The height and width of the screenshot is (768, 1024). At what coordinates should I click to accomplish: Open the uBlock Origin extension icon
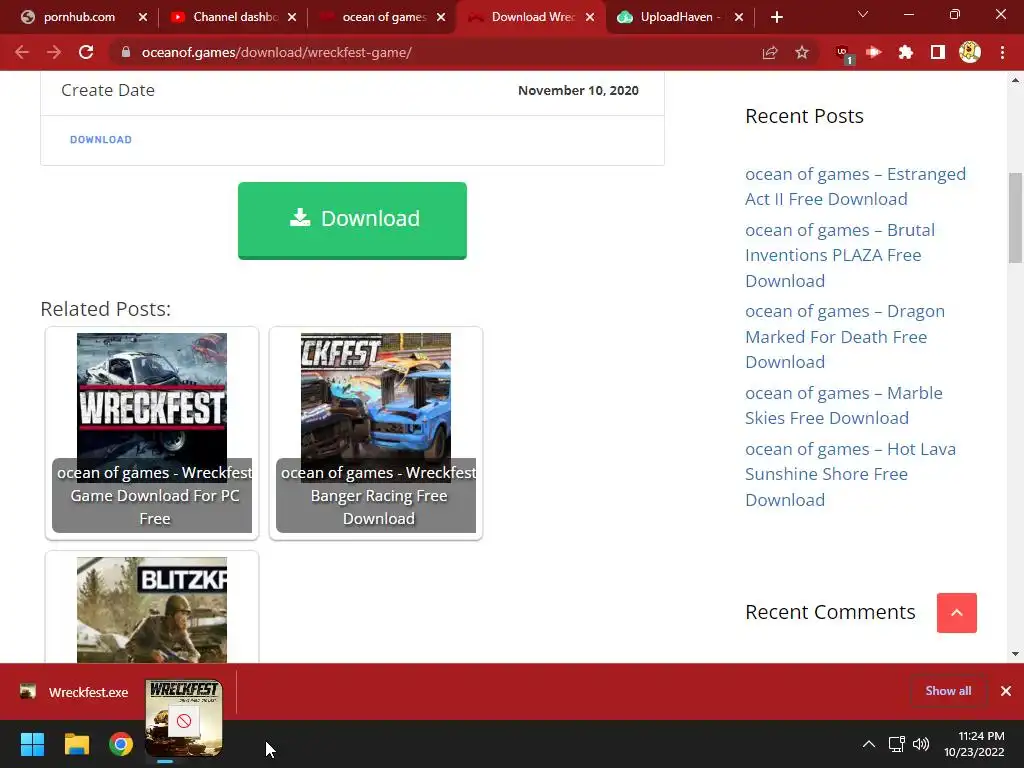click(x=844, y=54)
